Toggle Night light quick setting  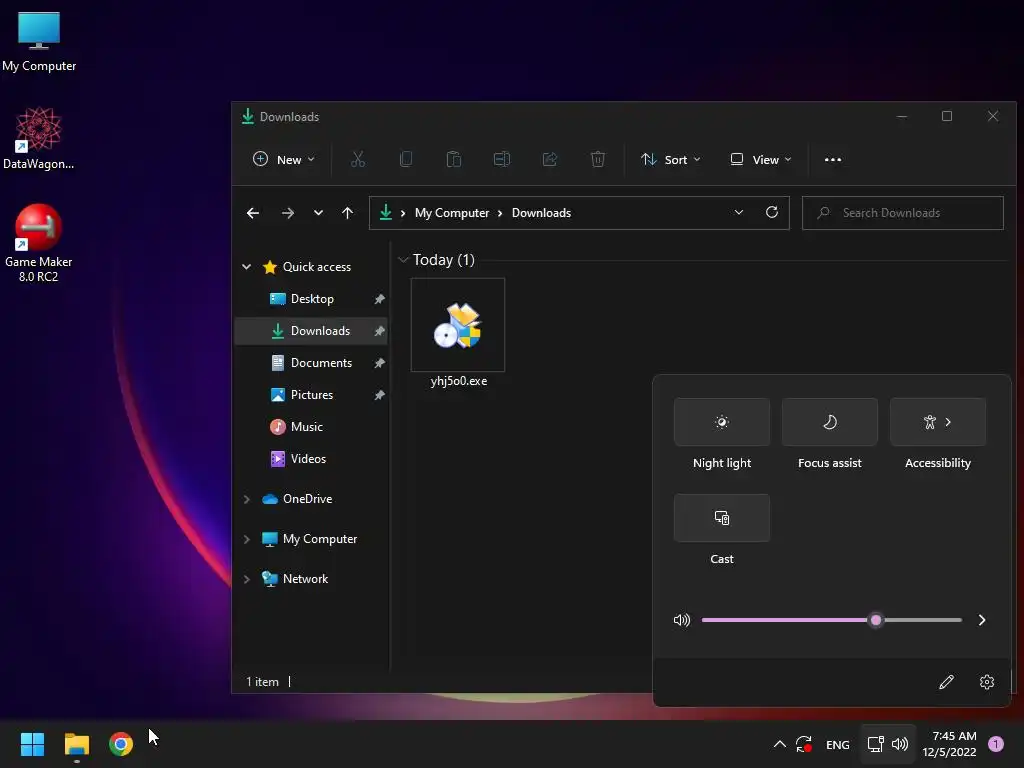[722, 422]
